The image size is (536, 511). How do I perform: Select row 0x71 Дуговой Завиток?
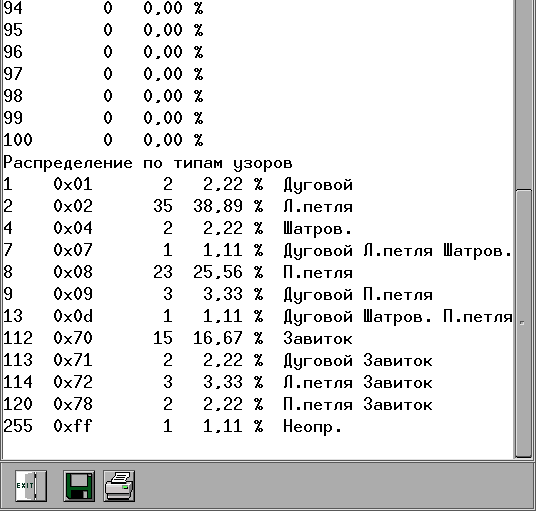[218, 360]
